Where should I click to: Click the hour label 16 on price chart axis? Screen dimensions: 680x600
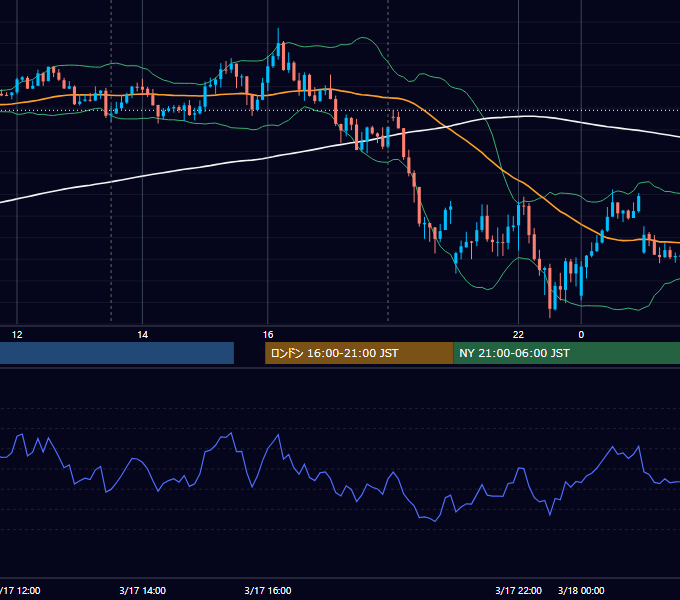tap(268, 335)
